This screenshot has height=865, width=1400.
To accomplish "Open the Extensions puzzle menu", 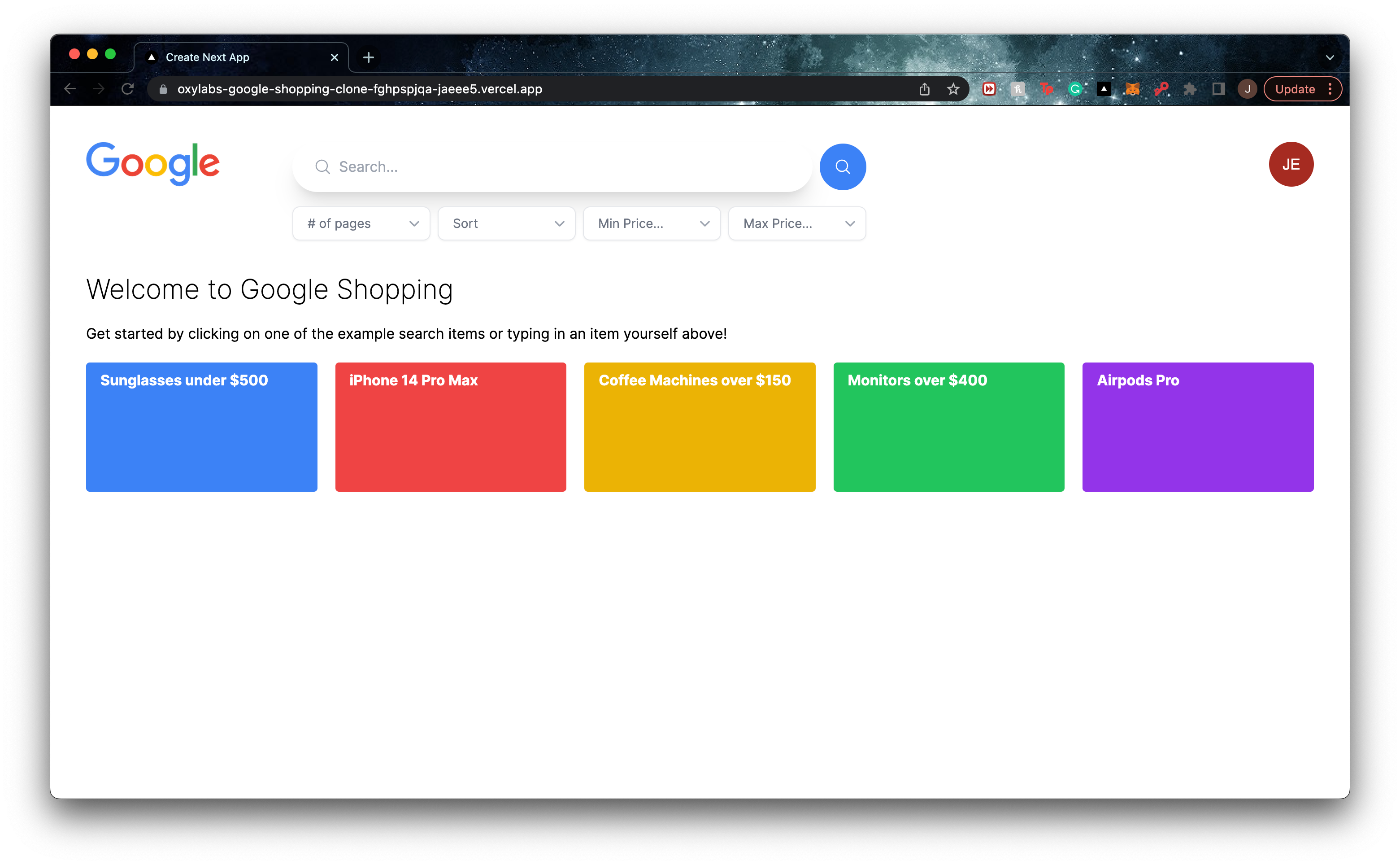I will pos(1190,89).
